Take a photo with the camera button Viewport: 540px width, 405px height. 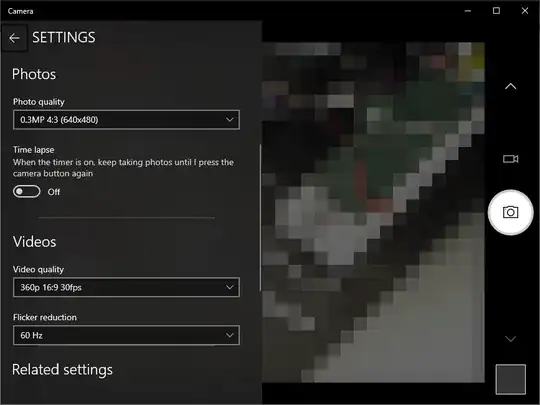510,212
